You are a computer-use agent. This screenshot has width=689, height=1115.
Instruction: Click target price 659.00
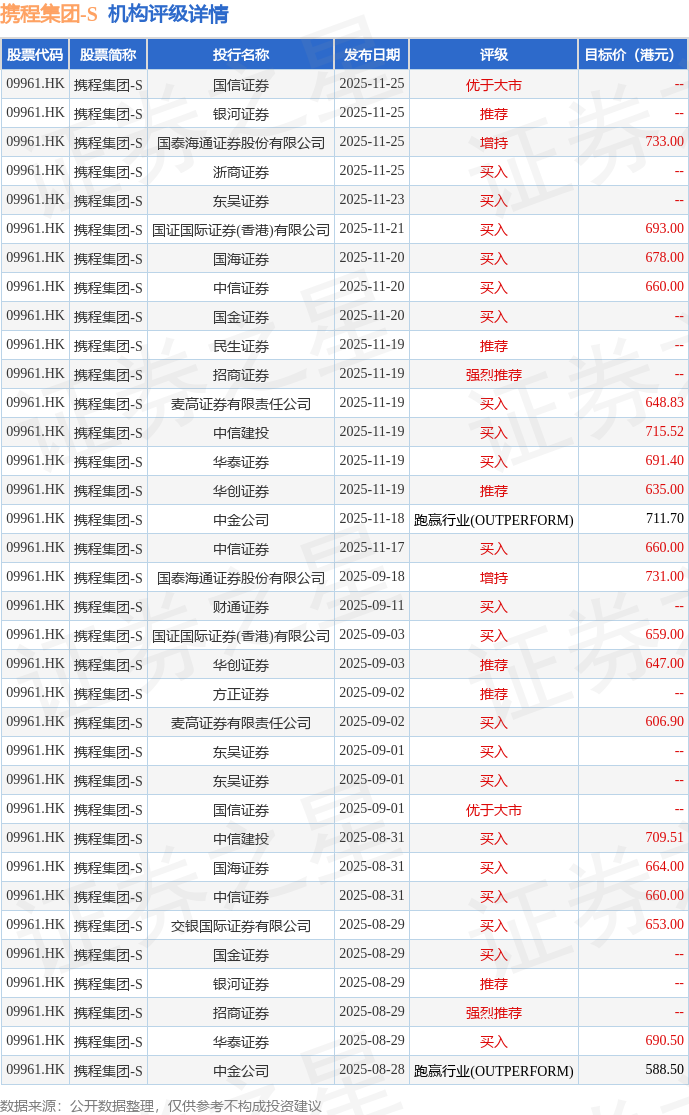pyautogui.click(x=664, y=634)
